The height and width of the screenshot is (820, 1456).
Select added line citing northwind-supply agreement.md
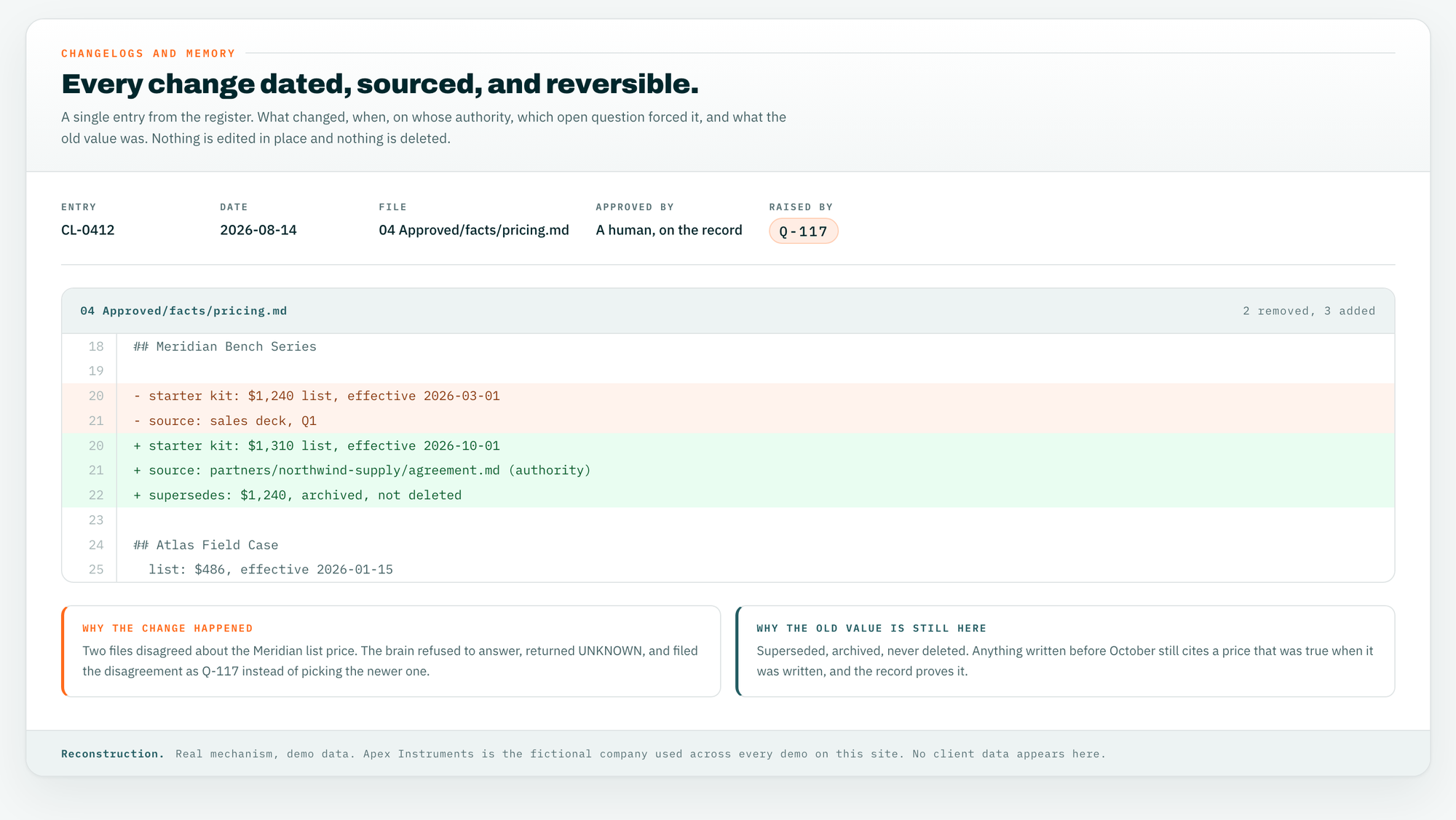728,470
